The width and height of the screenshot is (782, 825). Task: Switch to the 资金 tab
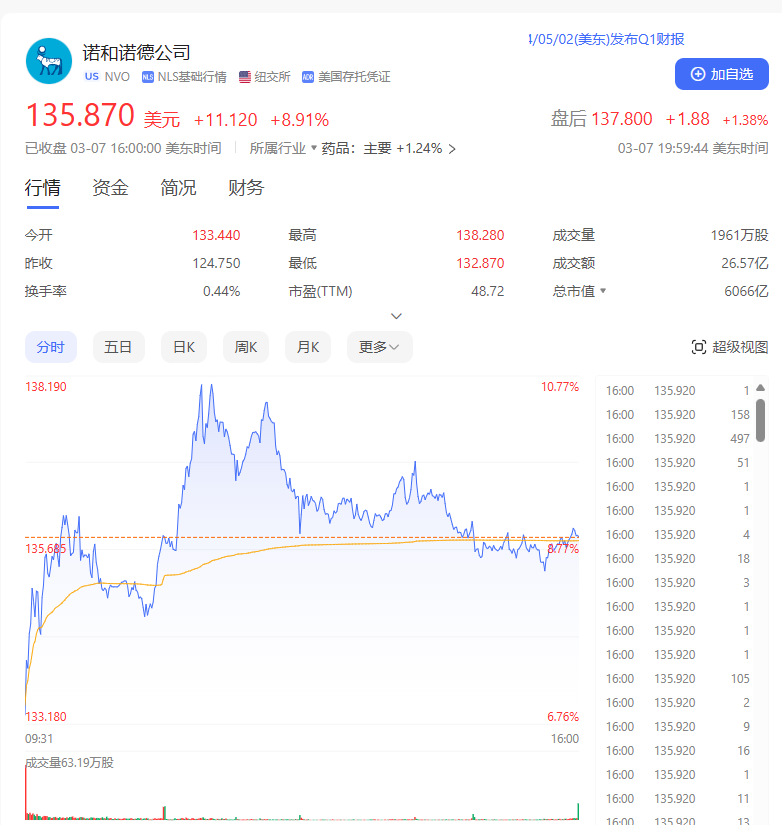point(110,187)
